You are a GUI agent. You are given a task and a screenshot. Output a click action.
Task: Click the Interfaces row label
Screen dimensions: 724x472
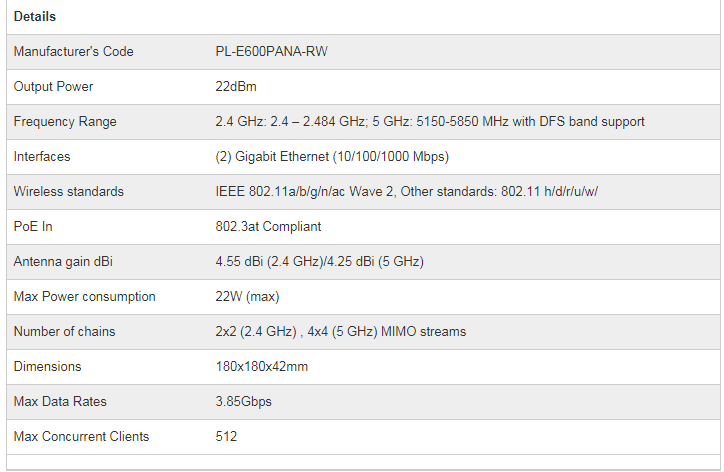click(42, 157)
